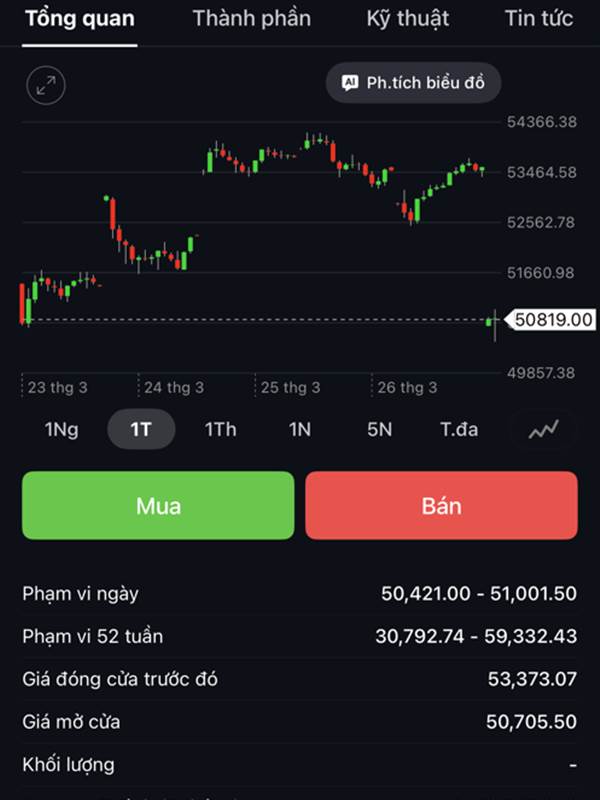
Task: Choose T.đa maximum period
Action: [459, 429]
